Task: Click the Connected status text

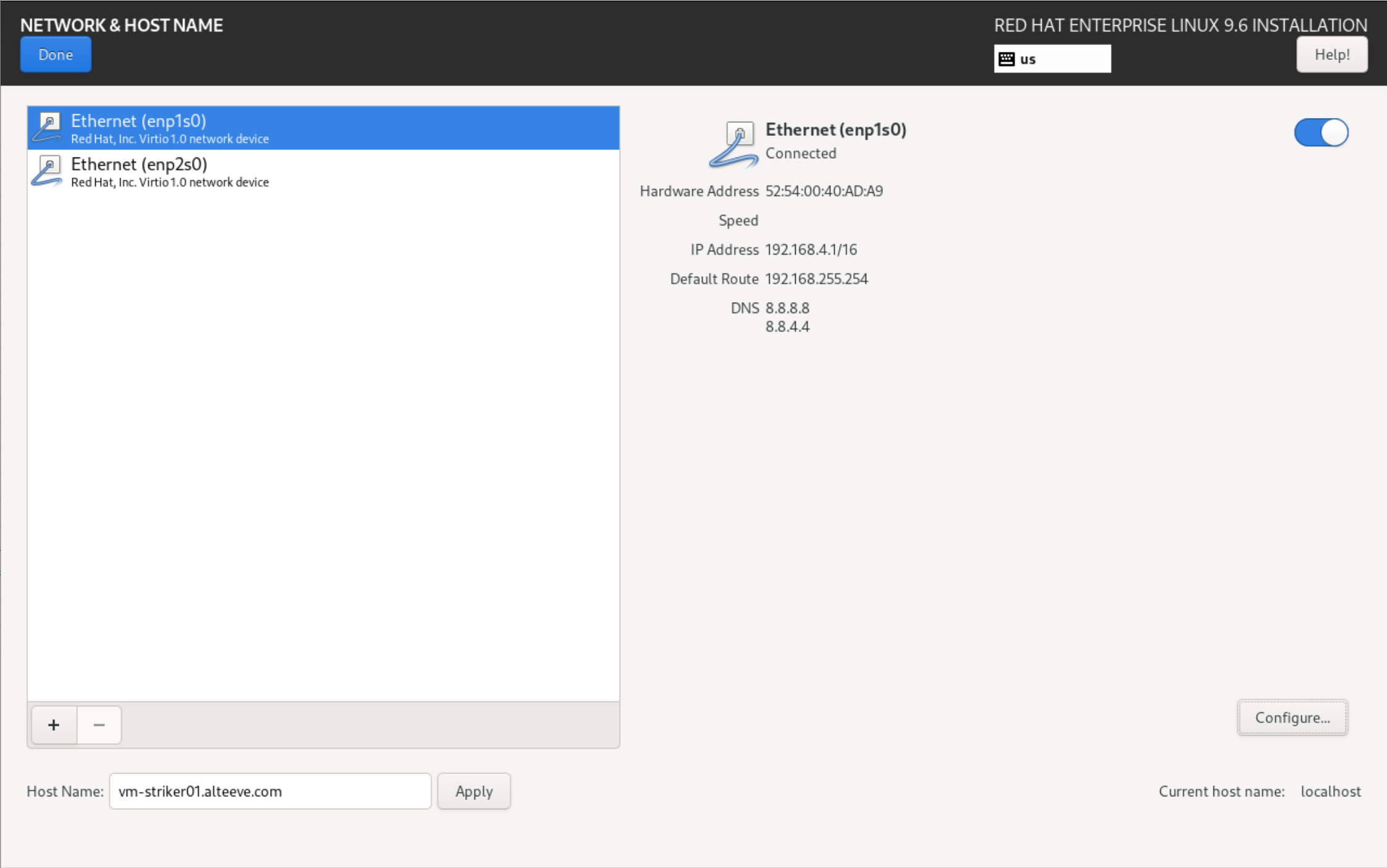Action: 801,153
